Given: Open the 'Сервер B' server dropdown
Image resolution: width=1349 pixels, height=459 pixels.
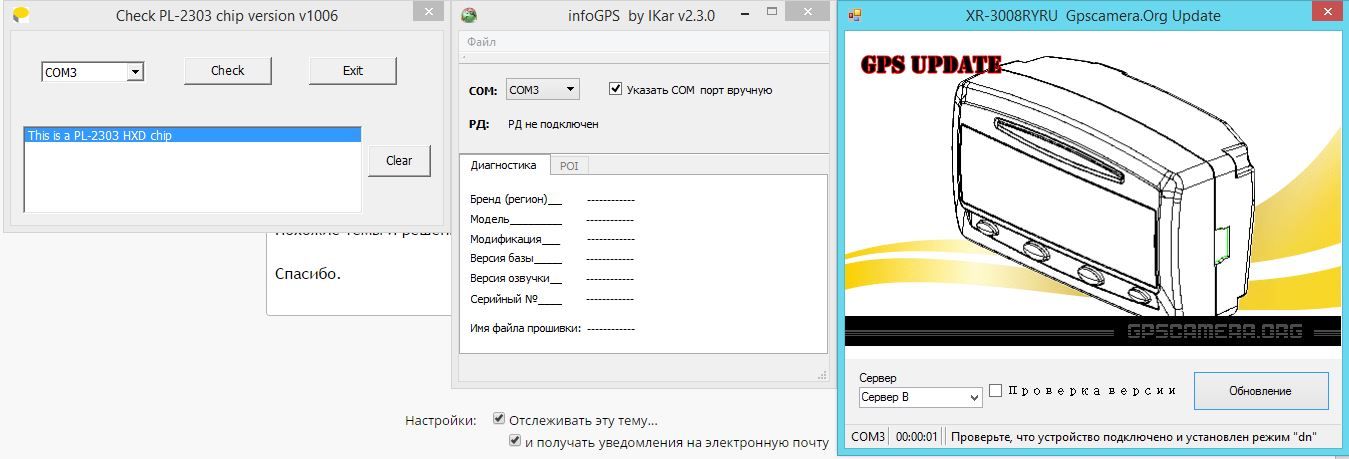Looking at the screenshot, I should click(x=974, y=398).
